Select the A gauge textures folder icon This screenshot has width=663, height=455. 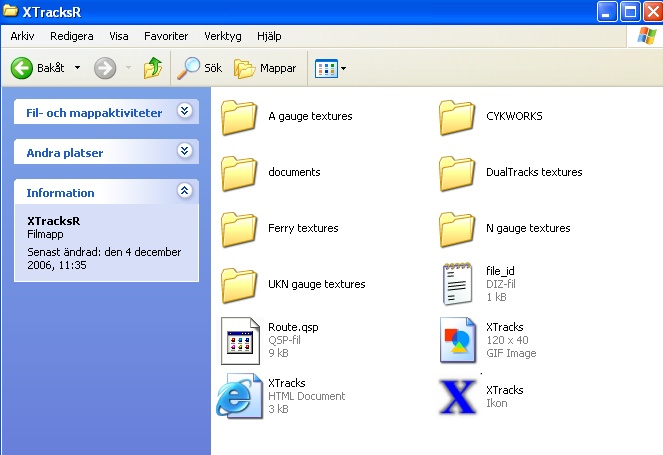click(239, 117)
